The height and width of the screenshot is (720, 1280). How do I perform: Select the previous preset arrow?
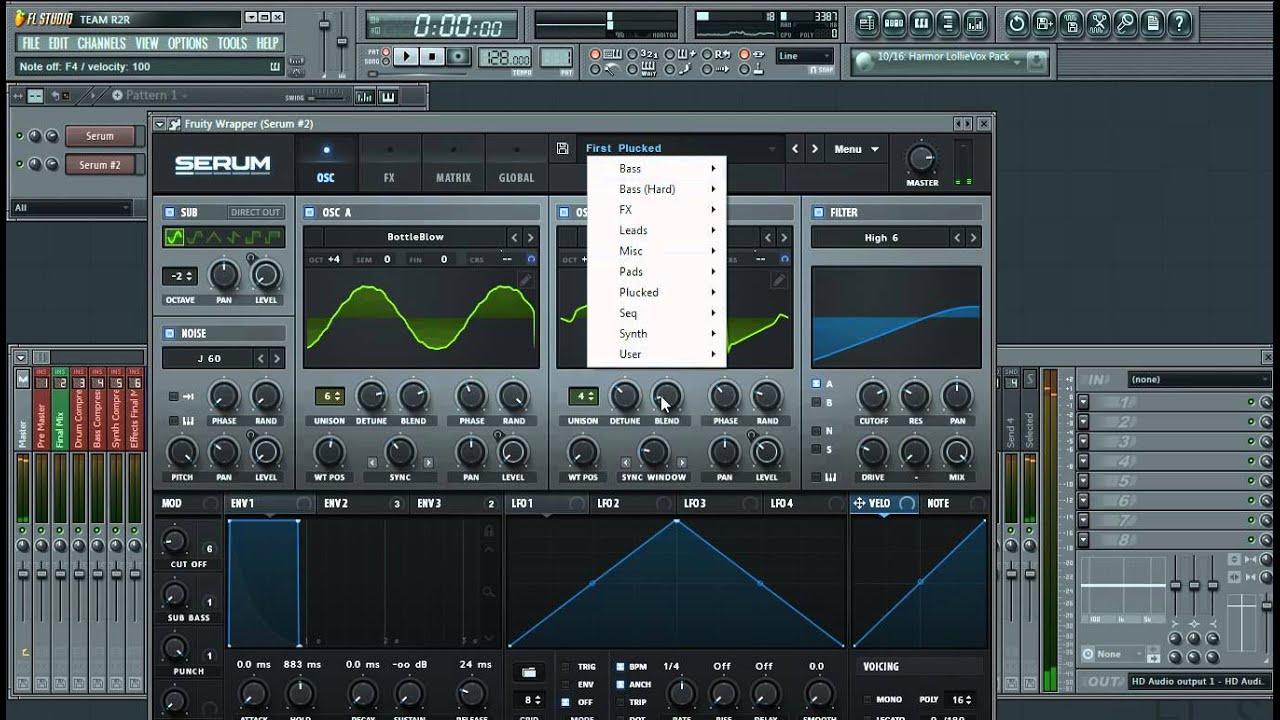click(x=796, y=149)
